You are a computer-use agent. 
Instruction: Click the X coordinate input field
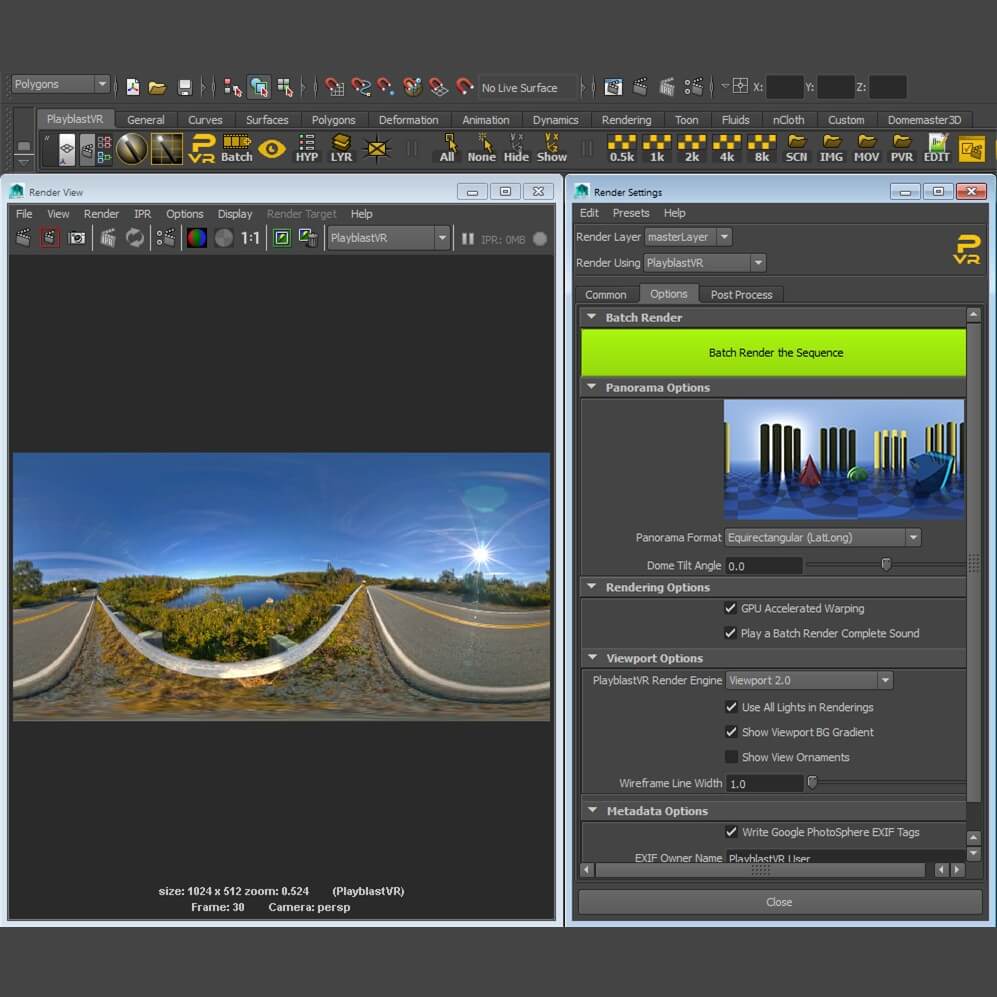click(x=785, y=87)
